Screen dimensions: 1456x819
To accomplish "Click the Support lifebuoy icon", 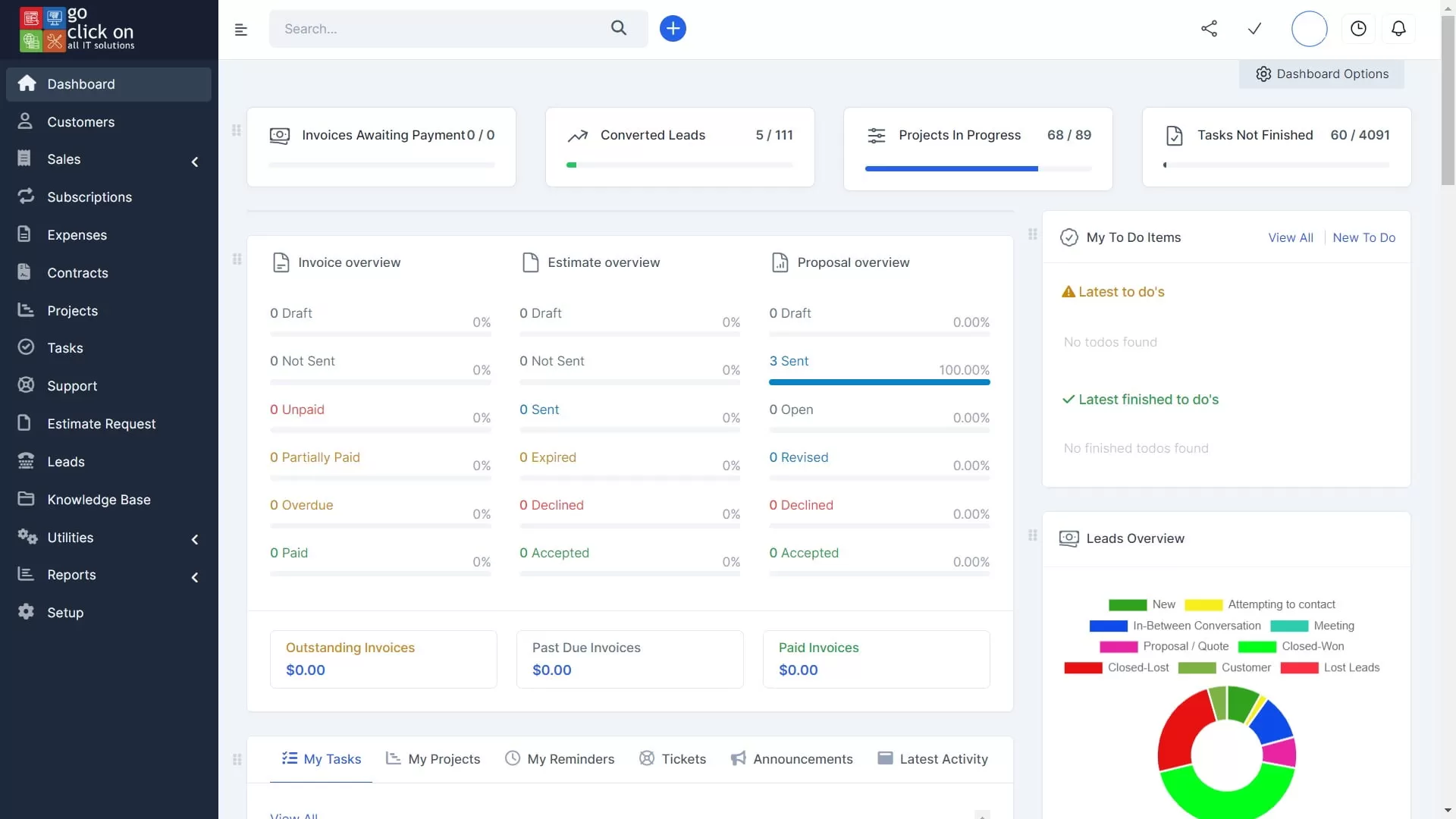I will 26,385.
